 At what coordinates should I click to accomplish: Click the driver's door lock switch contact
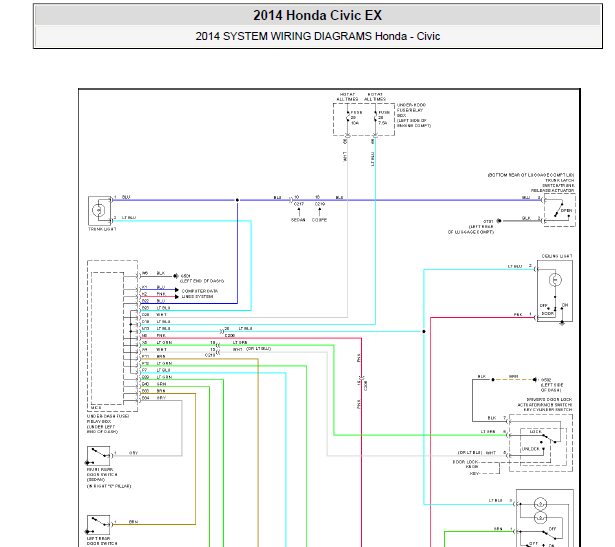pos(549,439)
